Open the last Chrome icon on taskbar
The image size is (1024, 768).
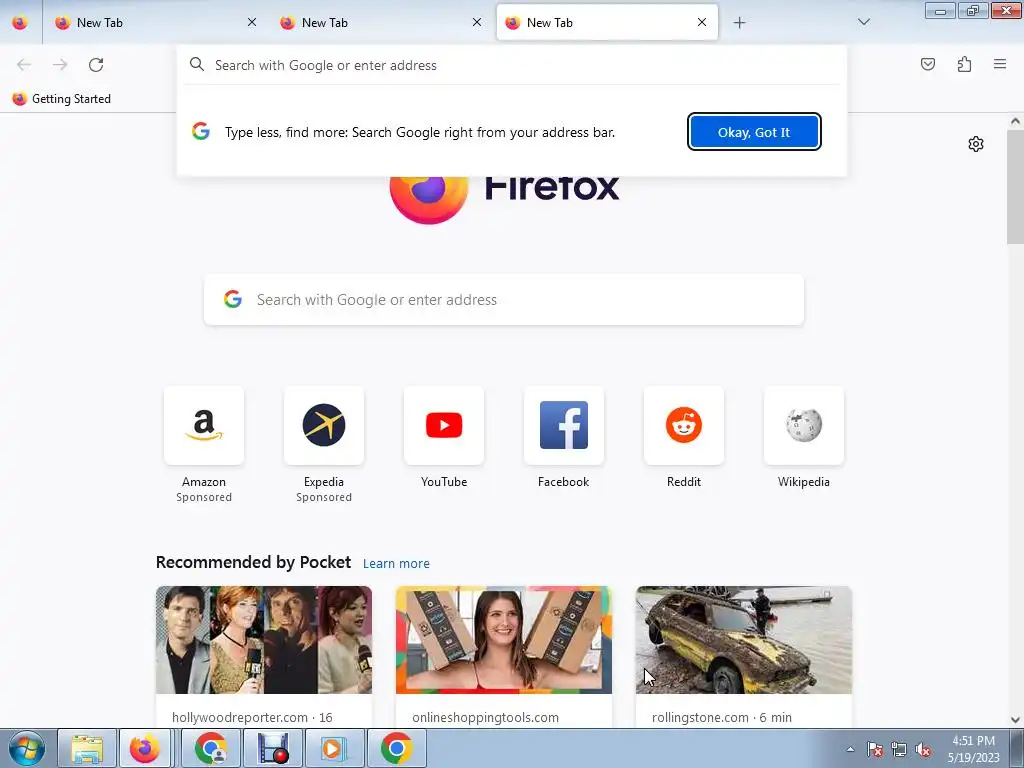pyautogui.click(x=396, y=748)
